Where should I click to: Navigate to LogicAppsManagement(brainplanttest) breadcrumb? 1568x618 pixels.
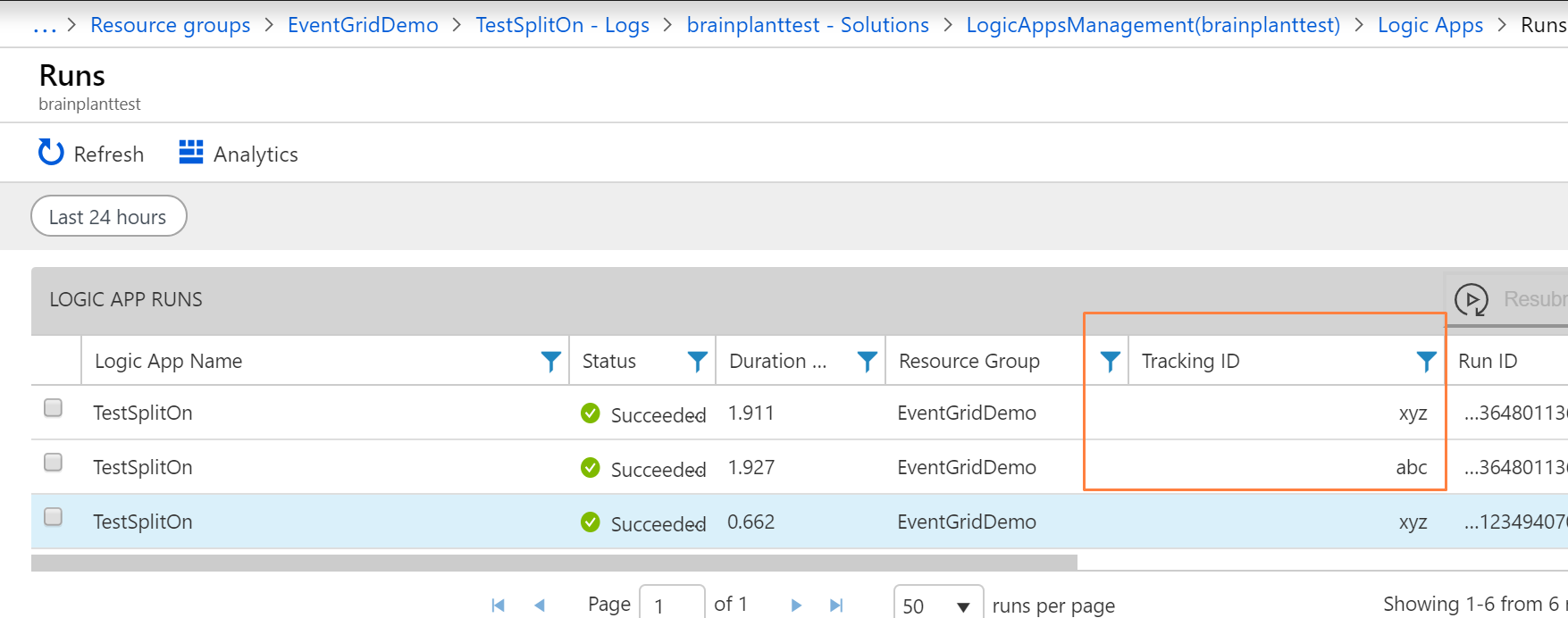1153,25
